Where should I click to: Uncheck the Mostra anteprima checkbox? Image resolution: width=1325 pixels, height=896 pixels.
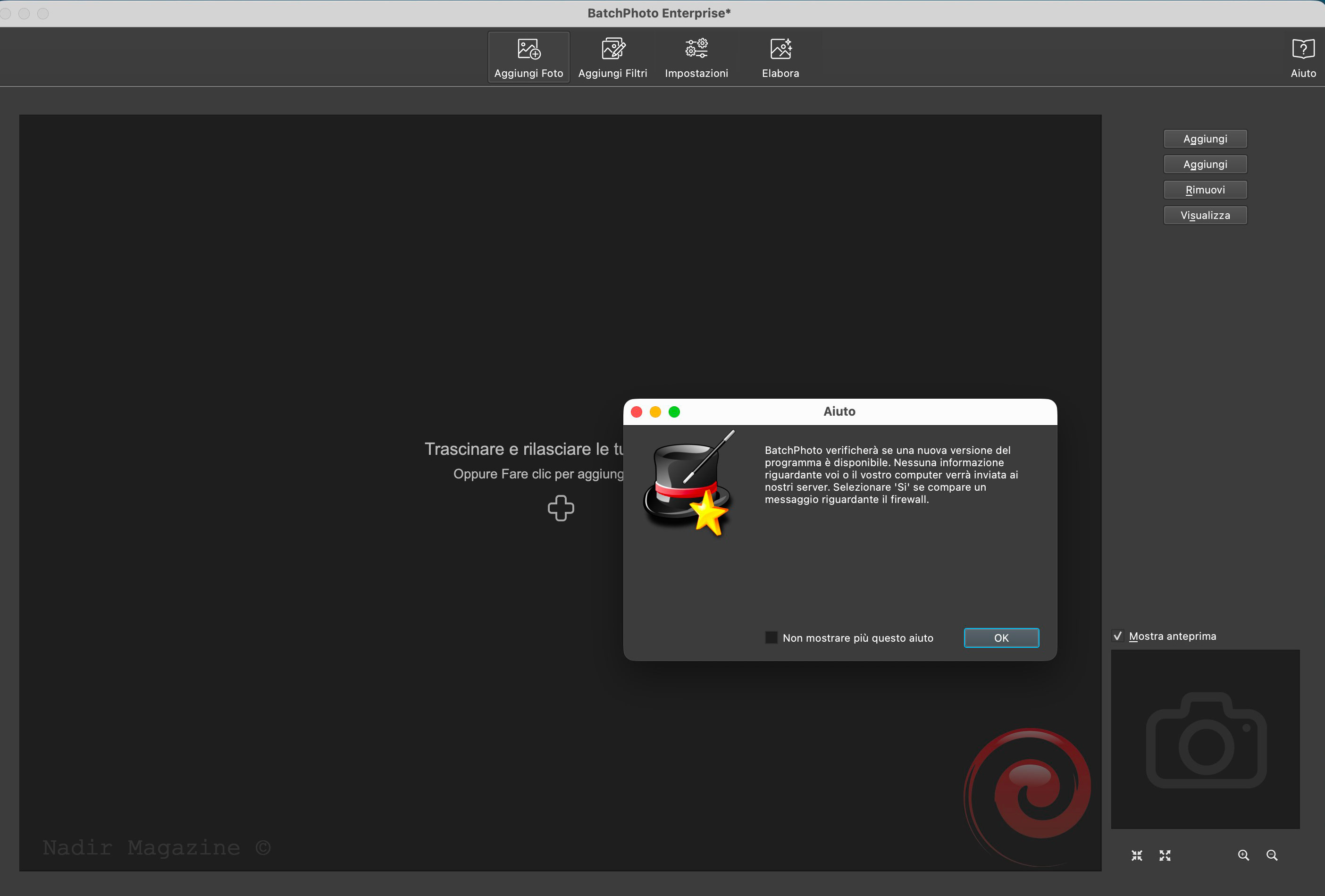coord(1117,636)
